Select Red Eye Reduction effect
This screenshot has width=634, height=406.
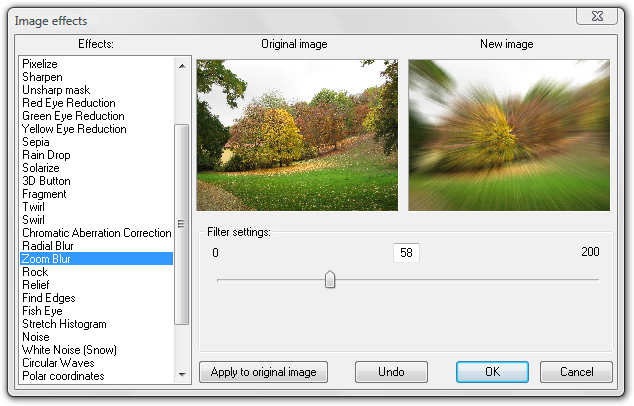96,103
